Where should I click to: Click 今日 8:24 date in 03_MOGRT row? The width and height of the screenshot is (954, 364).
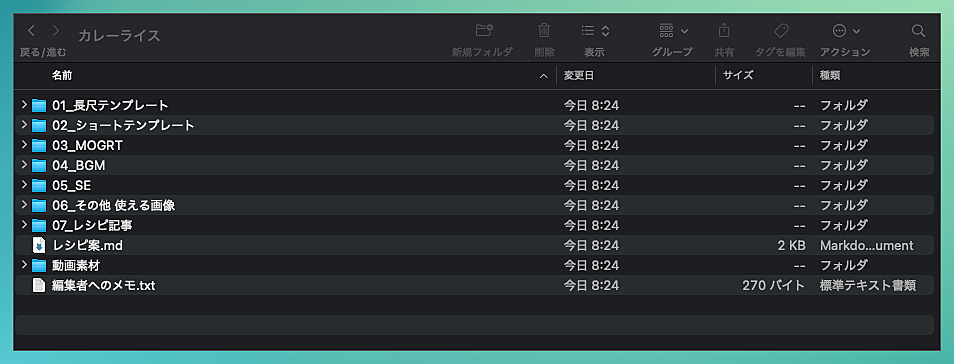pyautogui.click(x=591, y=145)
